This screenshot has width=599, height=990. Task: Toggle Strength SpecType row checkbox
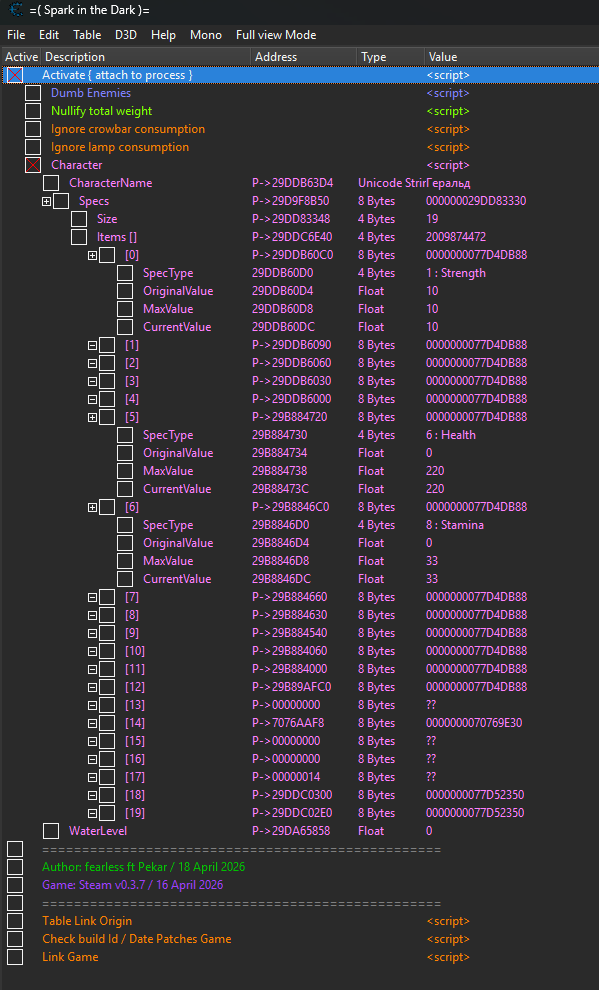[x=125, y=273]
